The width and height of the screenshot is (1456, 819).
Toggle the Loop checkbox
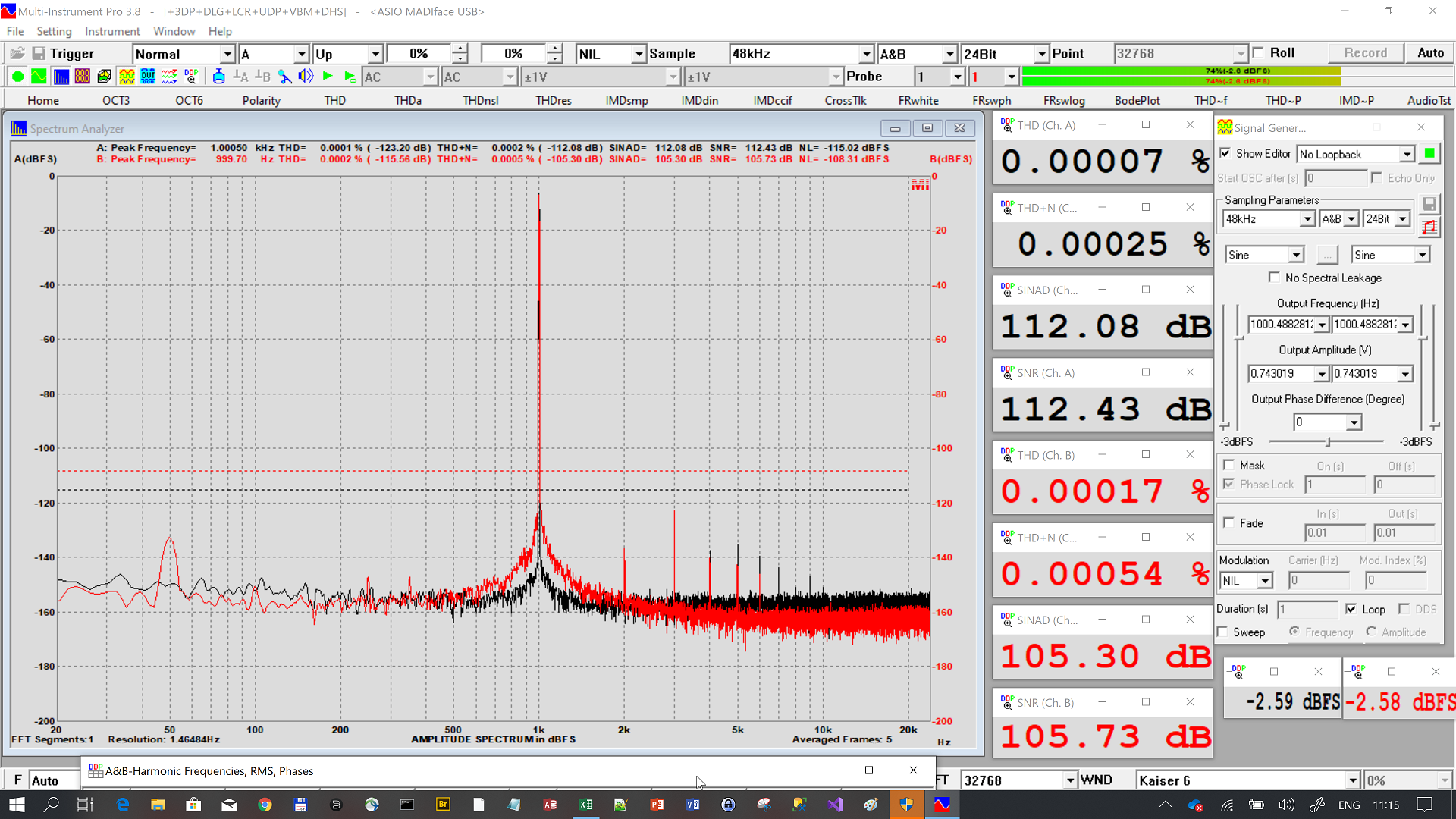(x=1351, y=610)
